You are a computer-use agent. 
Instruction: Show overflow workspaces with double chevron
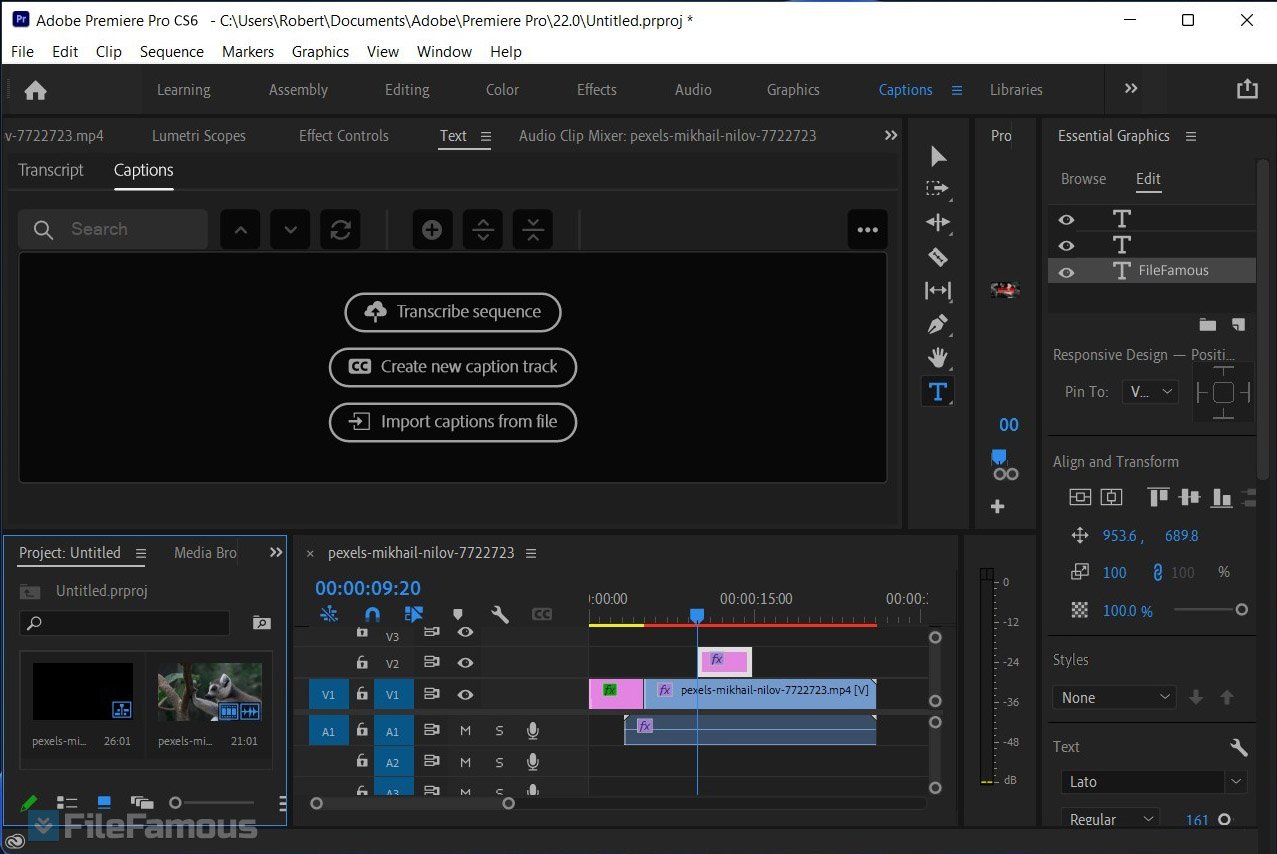1131,89
